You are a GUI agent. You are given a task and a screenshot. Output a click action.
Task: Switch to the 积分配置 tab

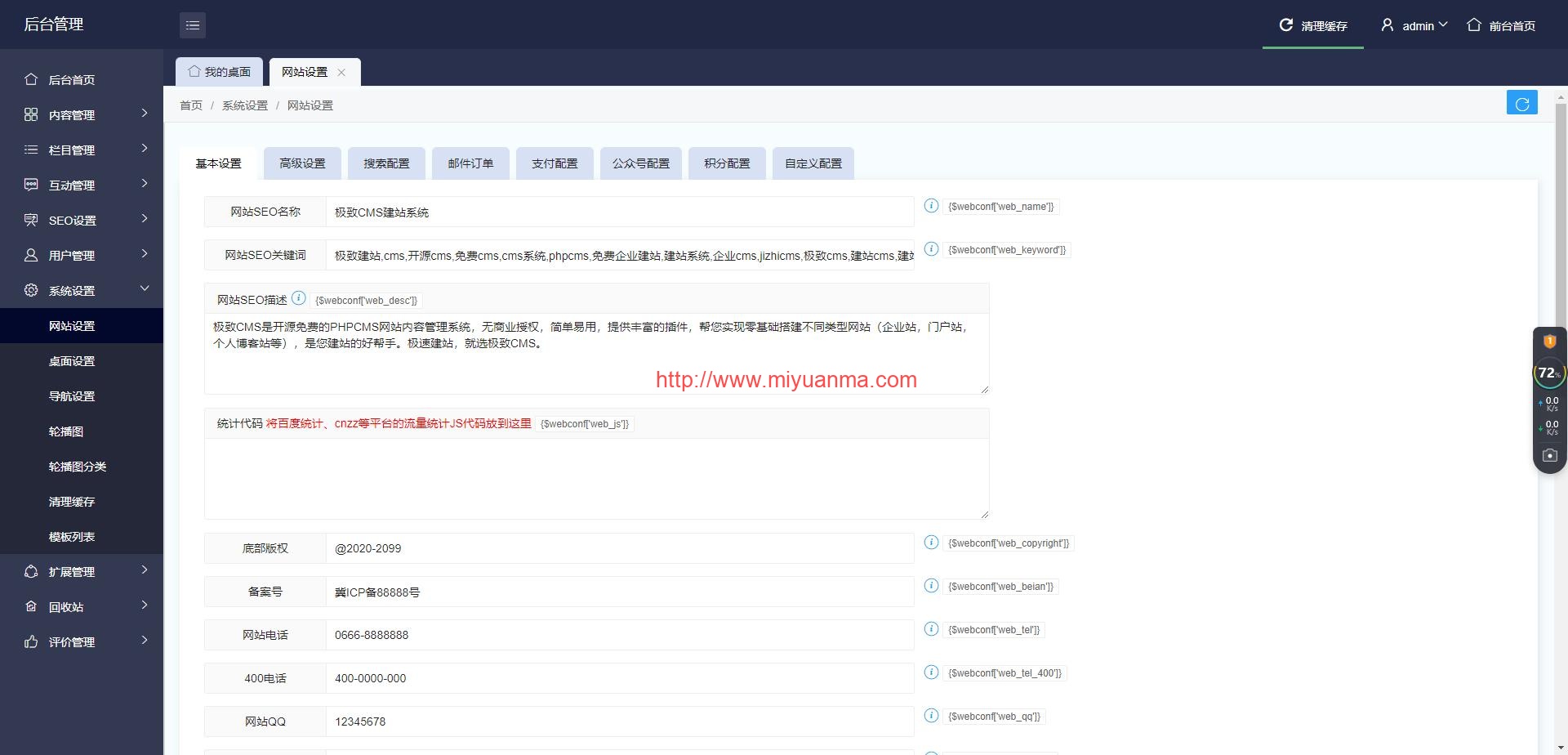(727, 163)
